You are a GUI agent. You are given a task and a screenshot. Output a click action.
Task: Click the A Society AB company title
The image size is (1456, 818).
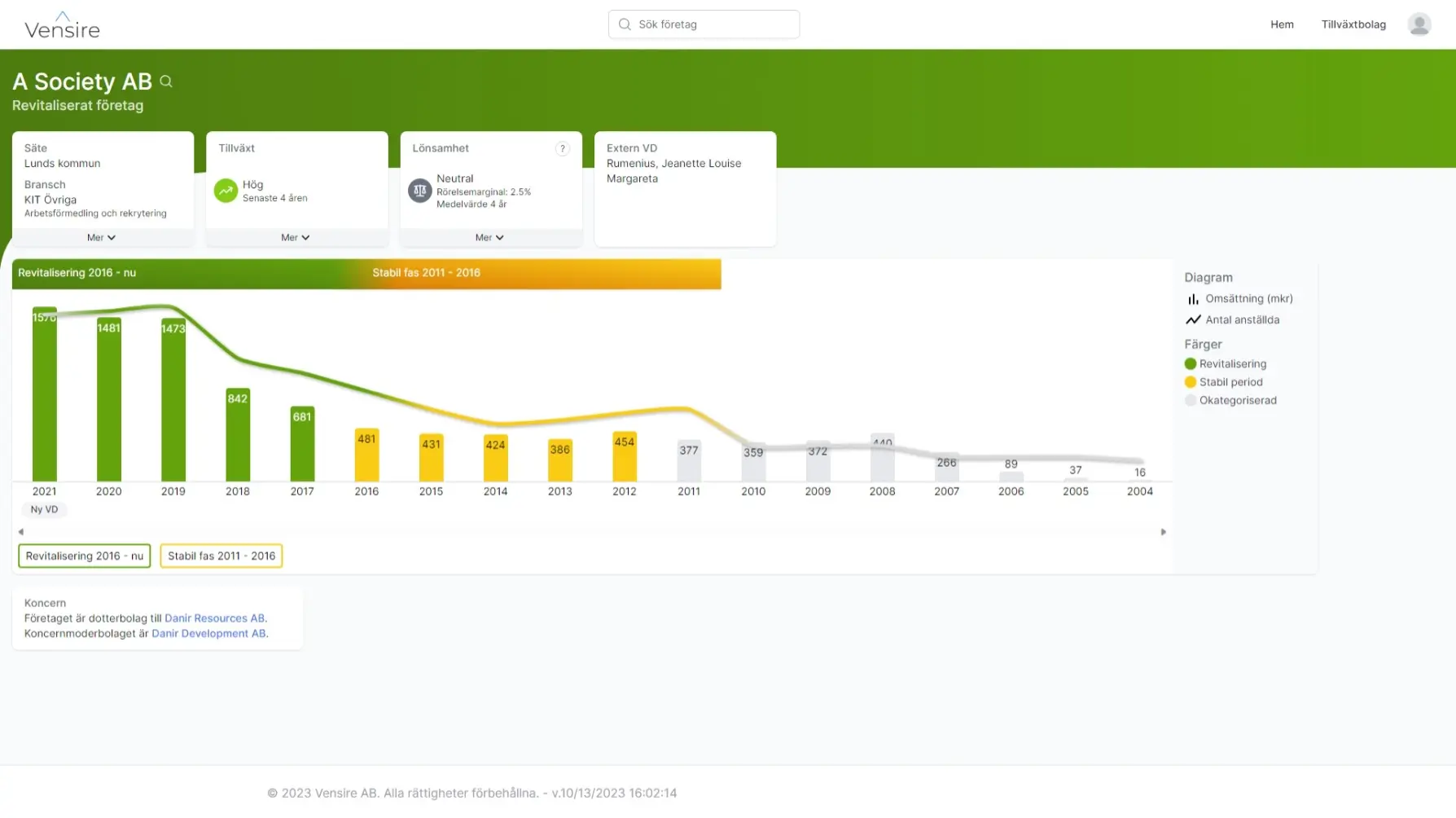point(82,81)
